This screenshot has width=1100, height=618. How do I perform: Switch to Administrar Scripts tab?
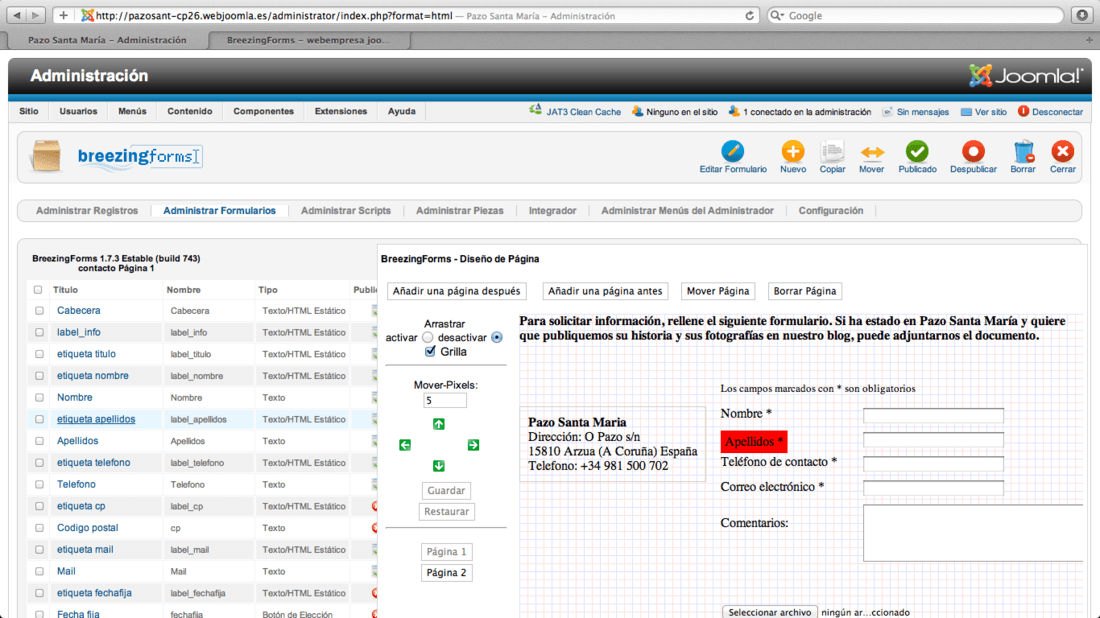pos(346,210)
